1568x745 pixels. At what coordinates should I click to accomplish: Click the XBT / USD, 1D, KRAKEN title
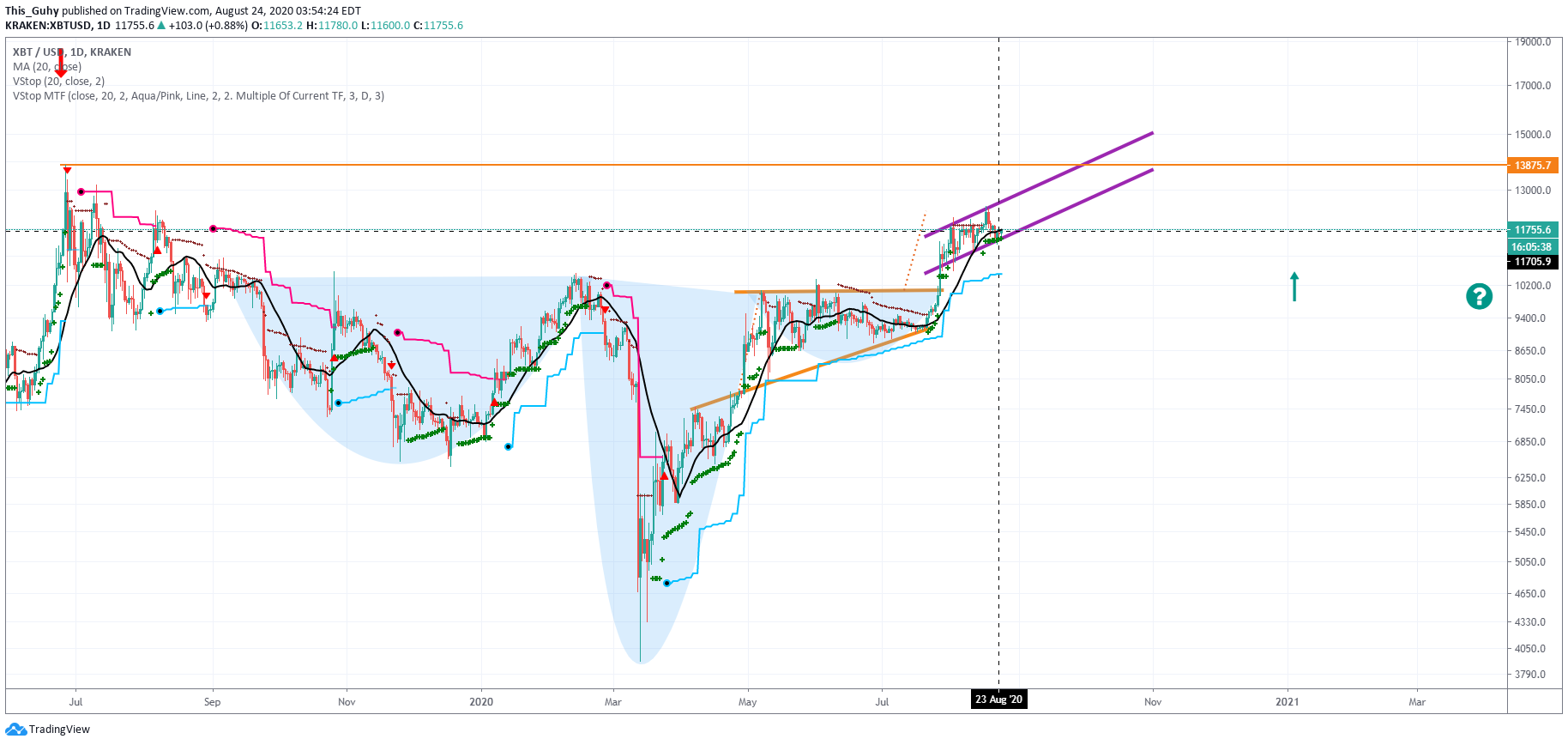tap(72, 52)
